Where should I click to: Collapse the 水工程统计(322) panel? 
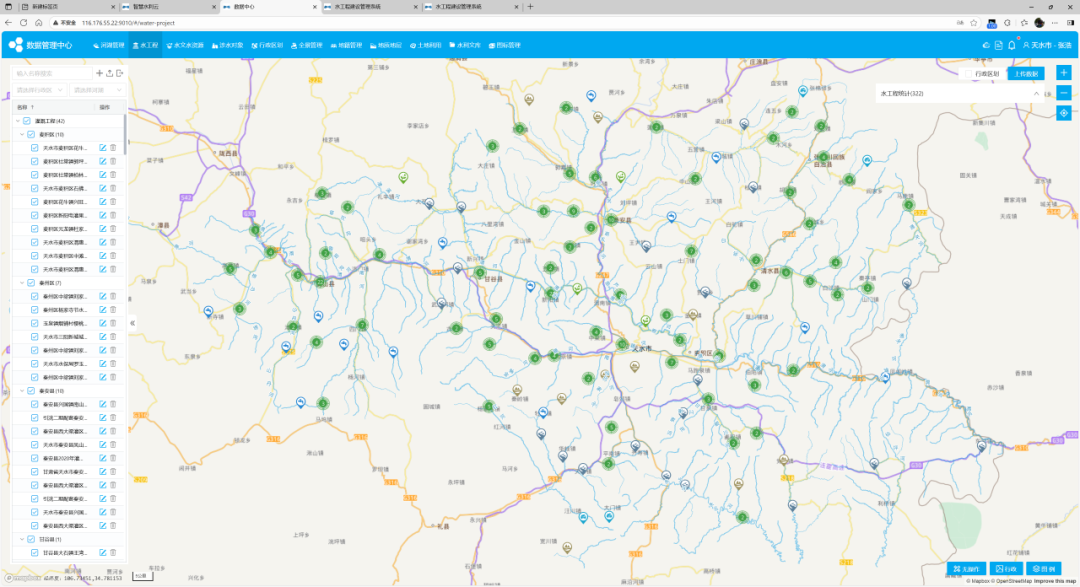point(1036,93)
